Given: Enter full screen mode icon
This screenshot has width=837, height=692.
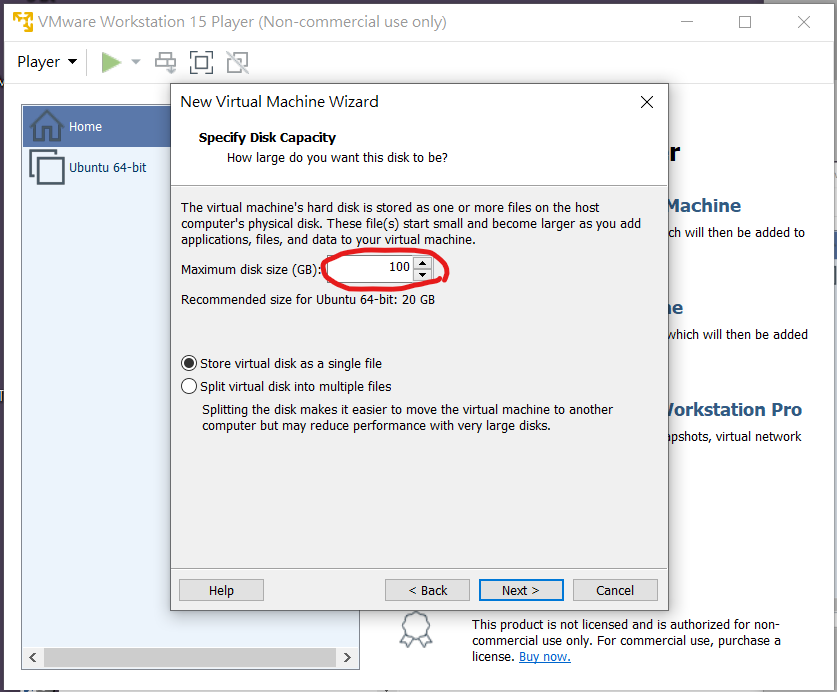Looking at the screenshot, I should [201, 62].
